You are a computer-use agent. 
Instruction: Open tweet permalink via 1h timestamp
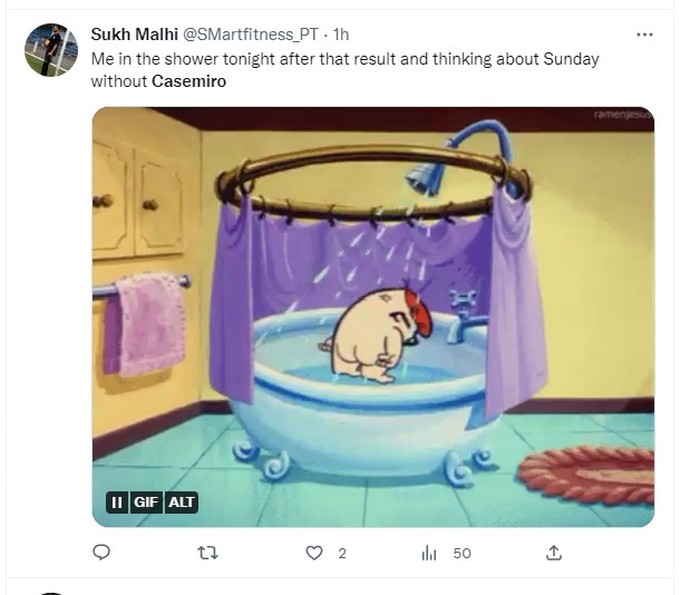(341, 35)
